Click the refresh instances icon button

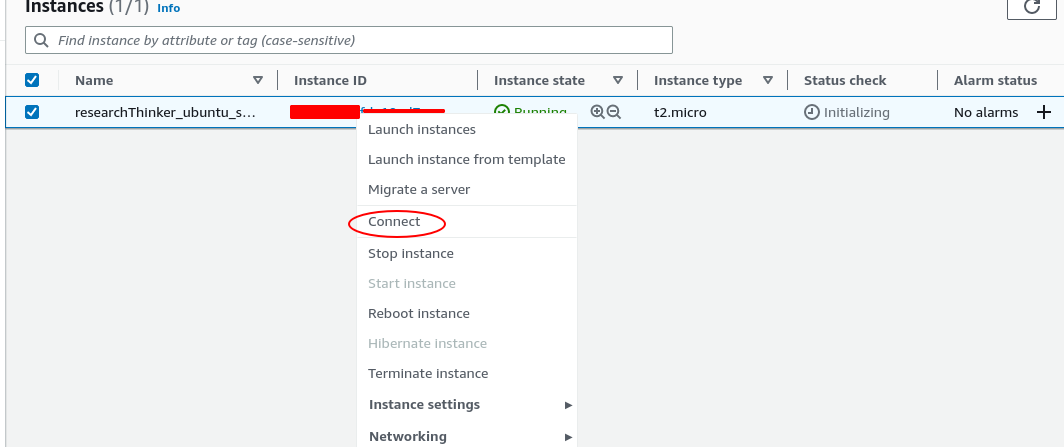(1032, 7)
